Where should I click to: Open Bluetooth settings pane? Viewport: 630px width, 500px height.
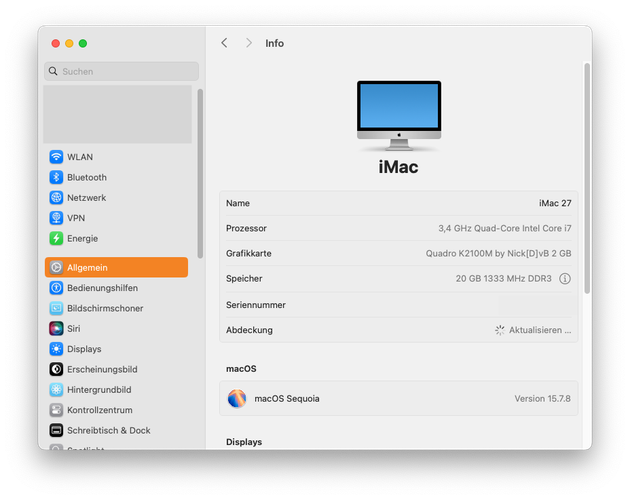pyautogui.click(x=87, y=178)
